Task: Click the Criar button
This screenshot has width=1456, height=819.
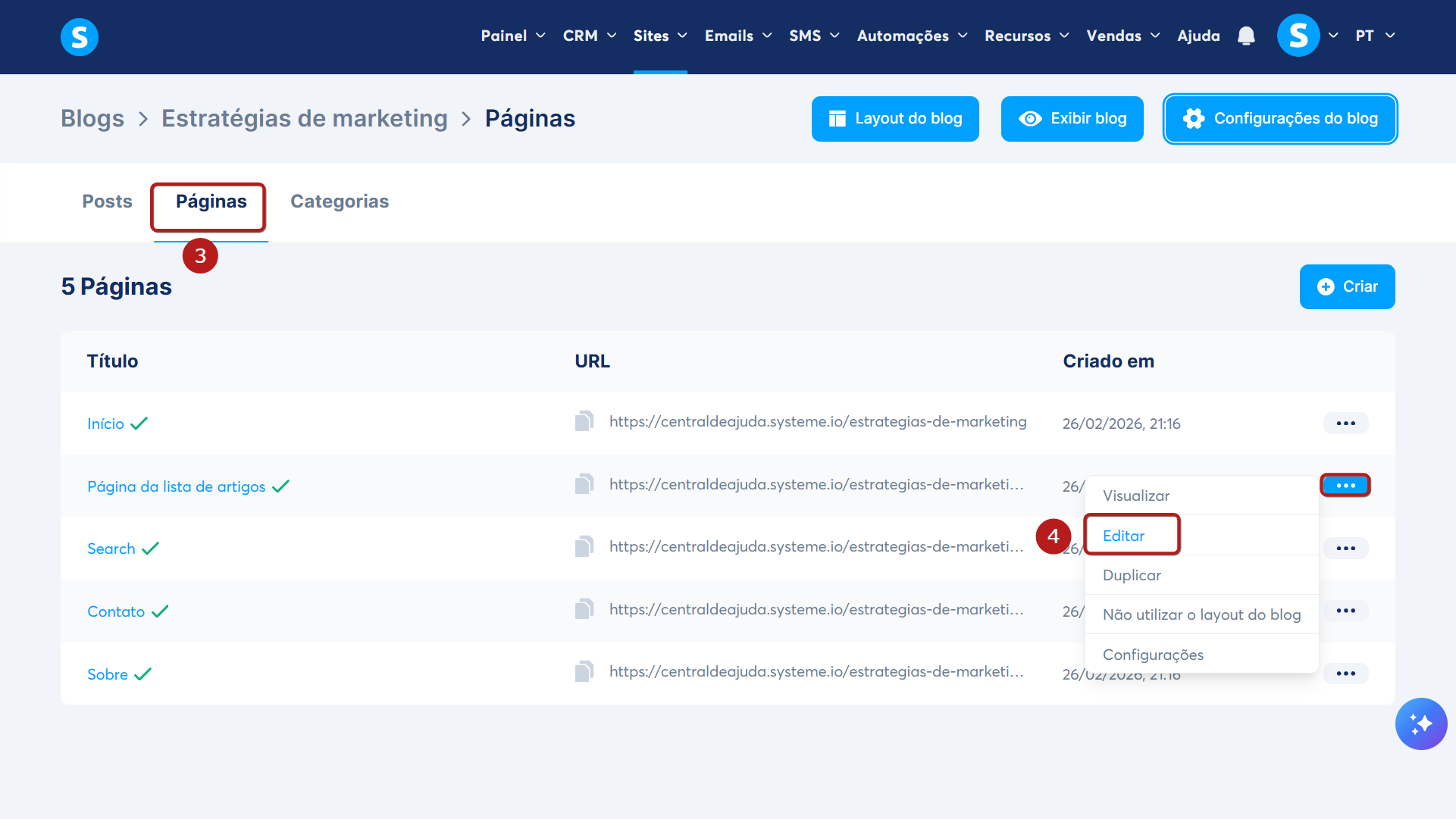Action: [1347, 286]
